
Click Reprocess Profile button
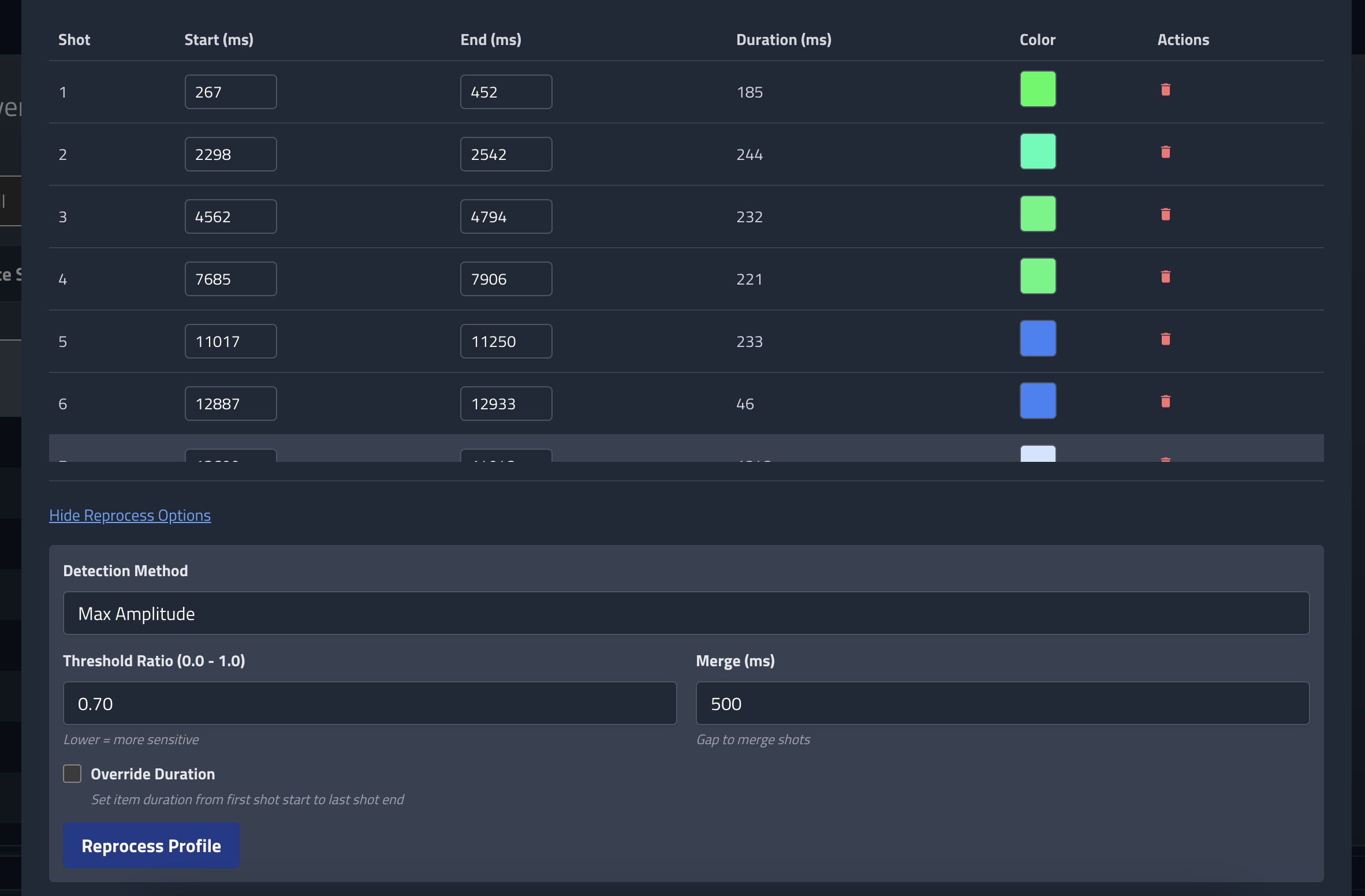tap(151, 845)
